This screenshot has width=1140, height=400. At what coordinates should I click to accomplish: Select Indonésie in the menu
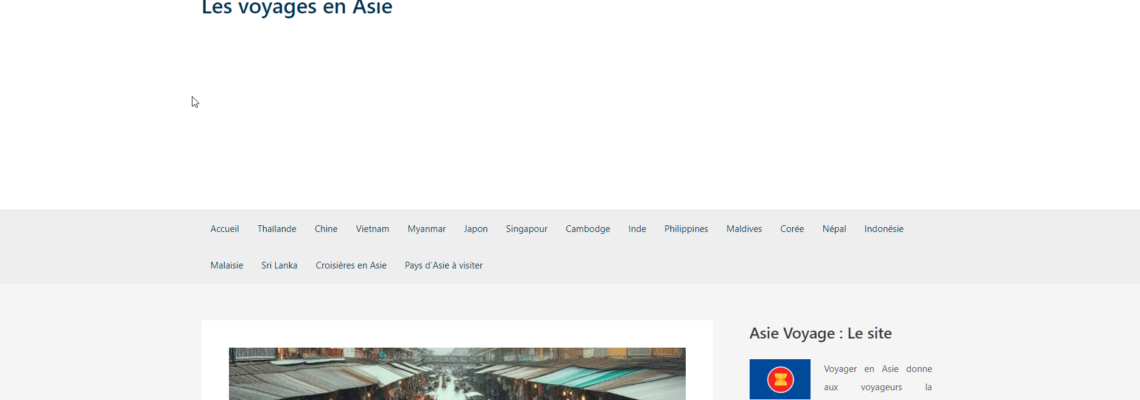click(884, 228)
